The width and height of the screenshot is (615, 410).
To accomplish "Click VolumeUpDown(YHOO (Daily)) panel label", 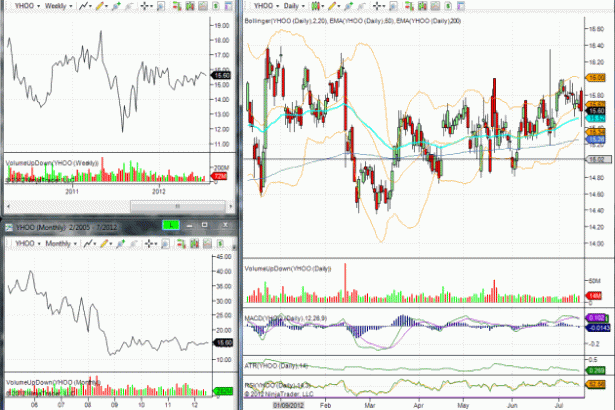I will click(x=288, y=269).
